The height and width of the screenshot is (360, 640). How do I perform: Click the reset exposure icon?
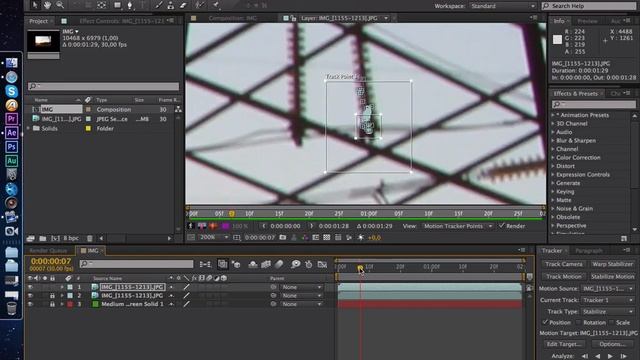(x=361, y=237)
